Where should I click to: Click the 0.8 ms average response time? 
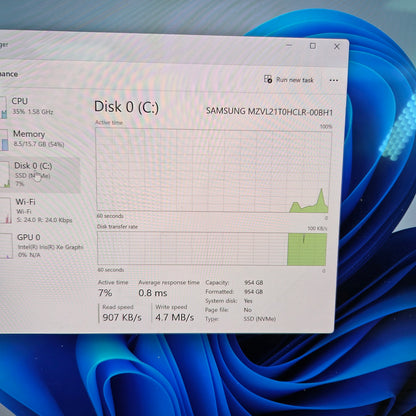point(153,293)
